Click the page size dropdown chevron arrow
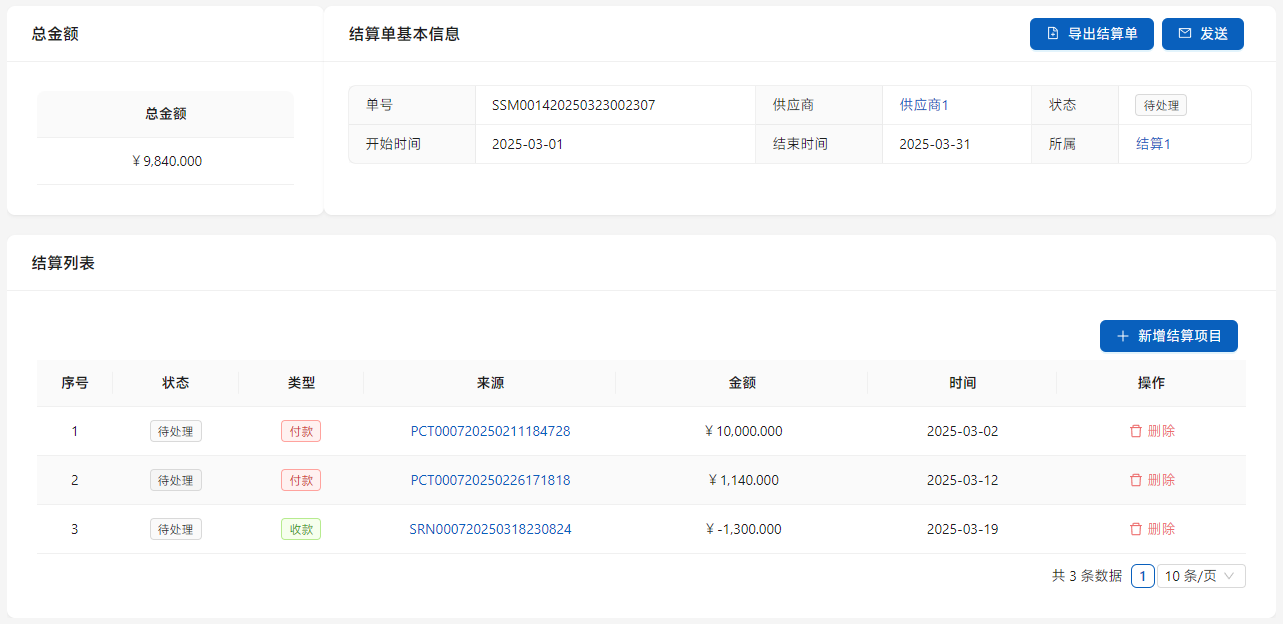Viewport: 1283px width, 624px height. coord(1230,576)
